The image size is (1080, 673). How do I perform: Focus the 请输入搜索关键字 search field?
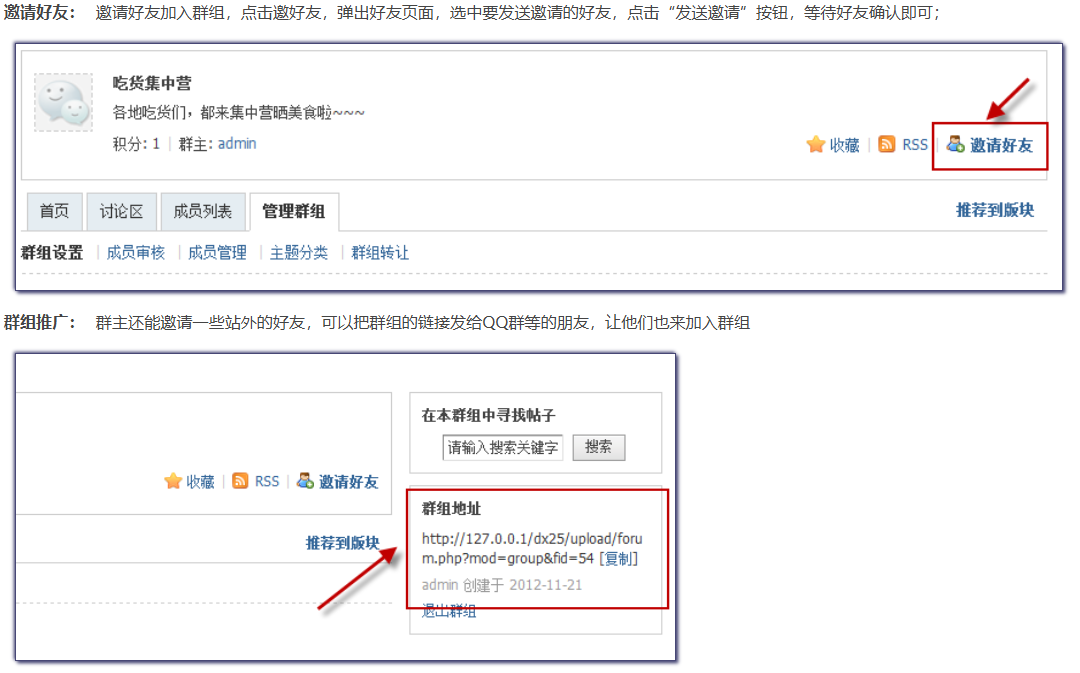pos(504,448)
